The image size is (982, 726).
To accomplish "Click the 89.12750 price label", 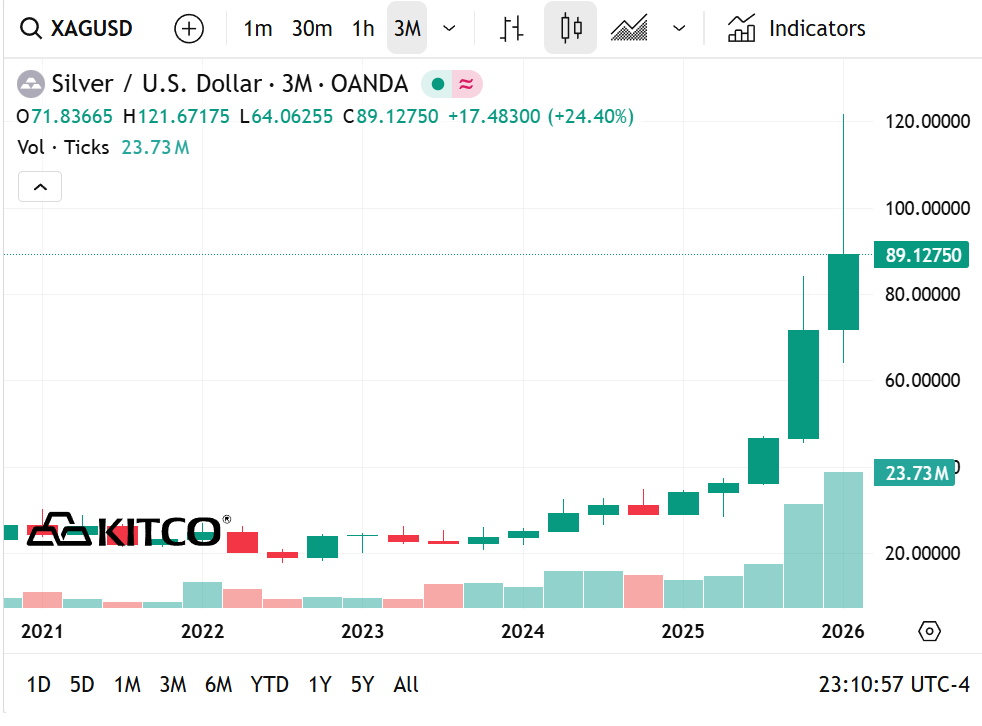I will (x=922, y=254).
